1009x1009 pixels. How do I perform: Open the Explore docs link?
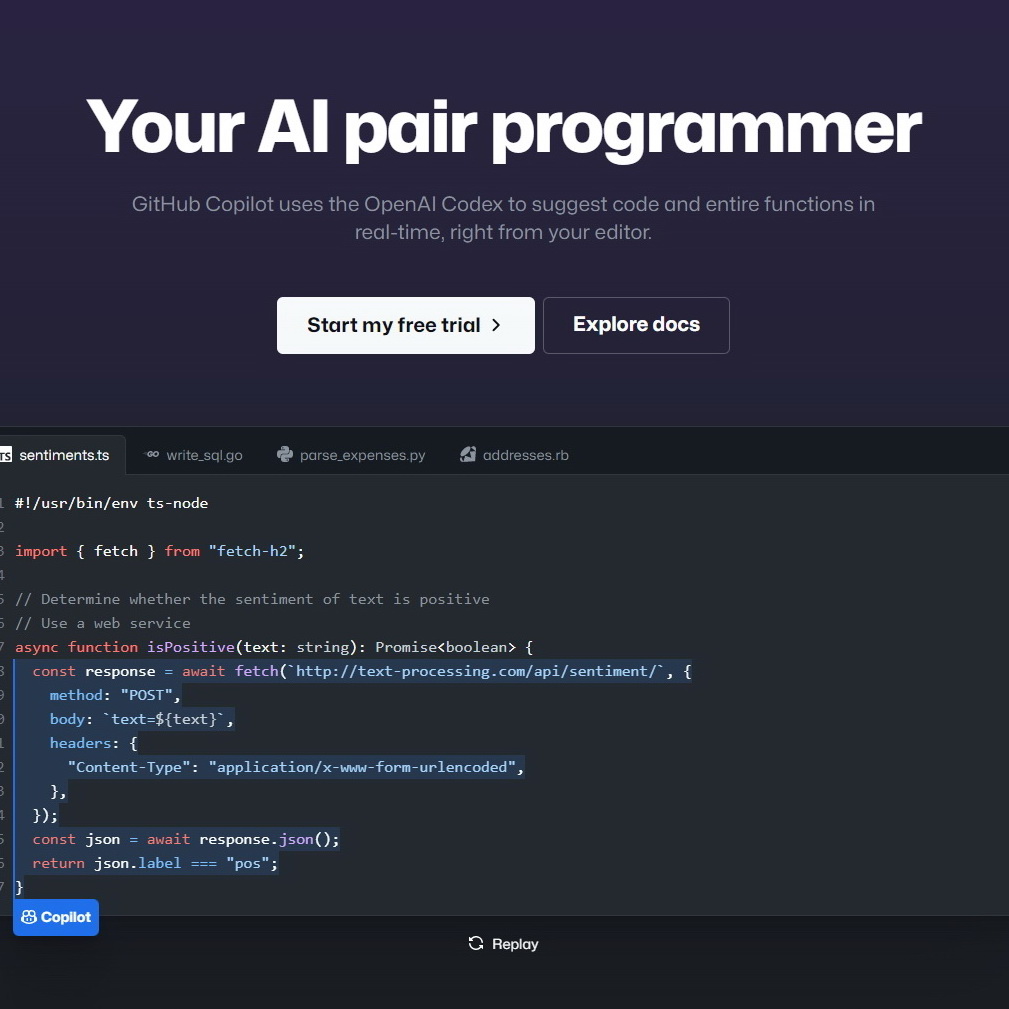pyautogui.click(x=636, y=325)
